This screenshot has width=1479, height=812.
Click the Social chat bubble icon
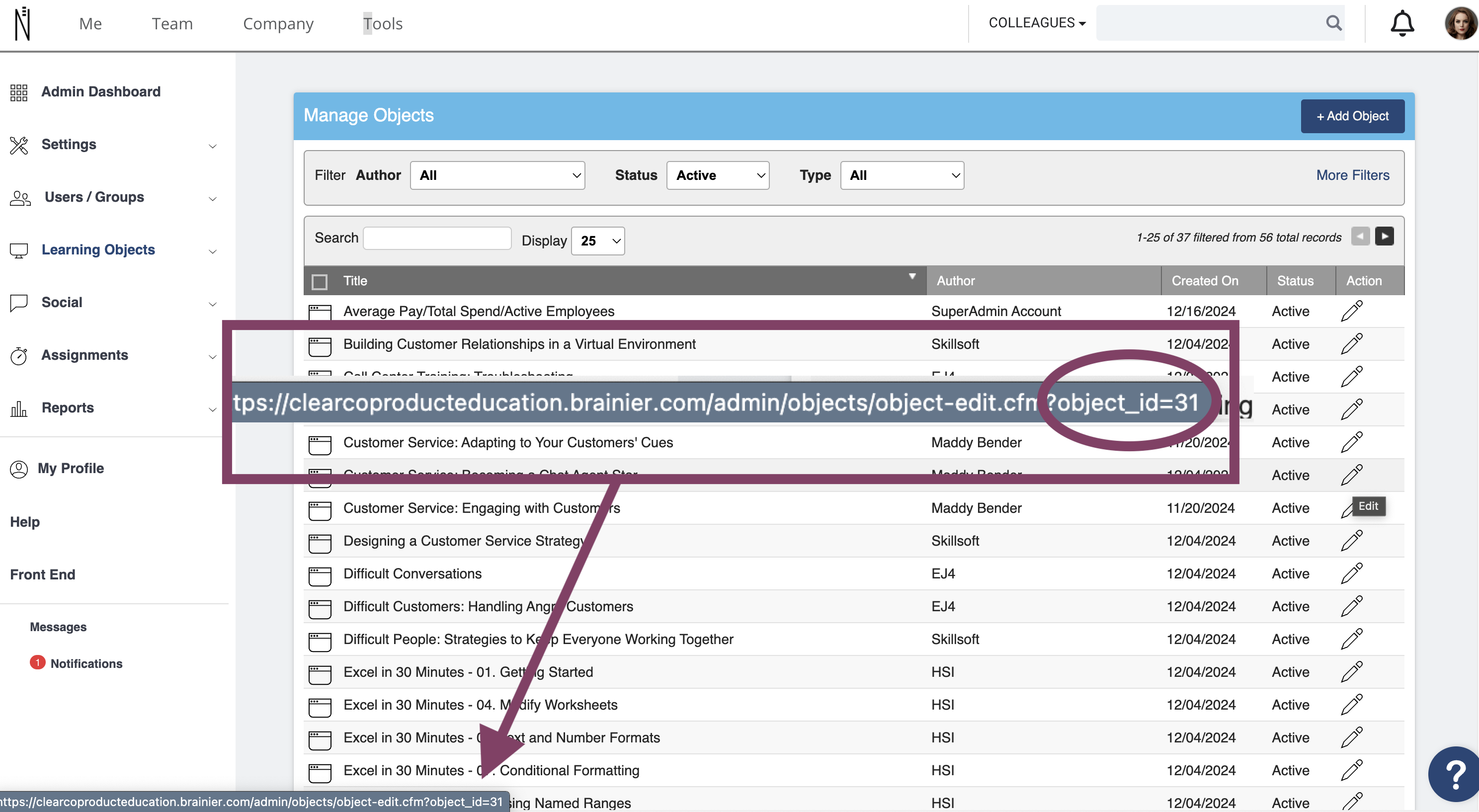[19, 303]
